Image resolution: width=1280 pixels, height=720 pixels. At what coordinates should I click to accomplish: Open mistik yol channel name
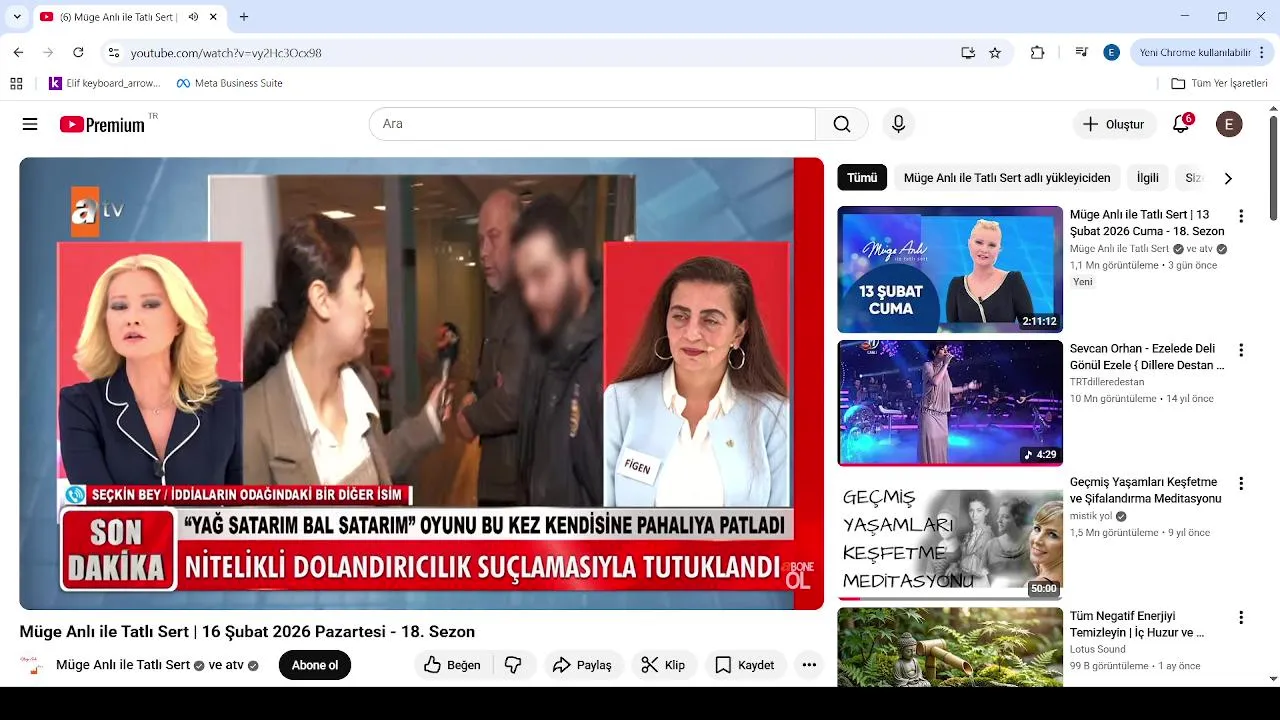point(1091,516)
